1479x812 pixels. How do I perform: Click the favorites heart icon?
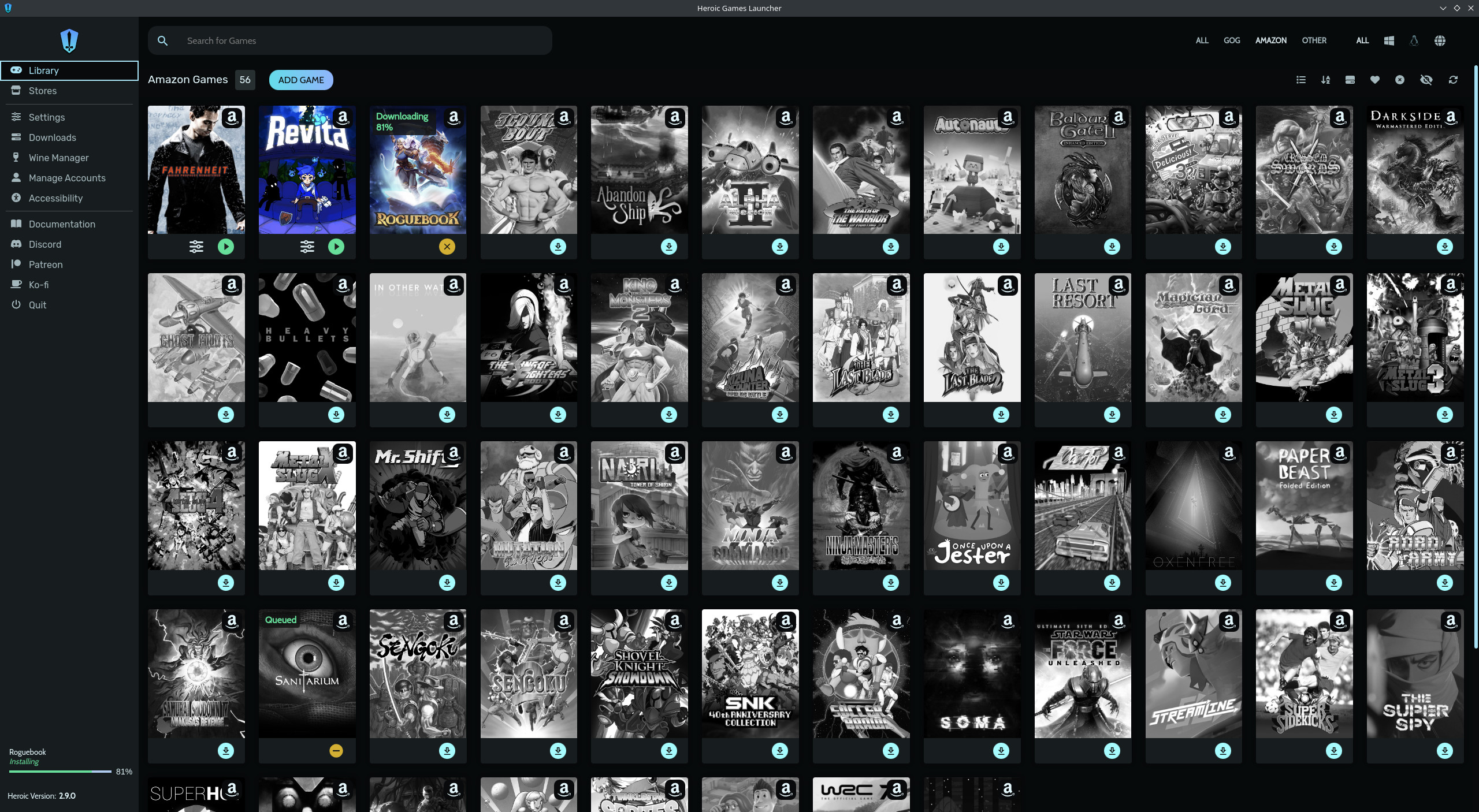point(1374,80)
